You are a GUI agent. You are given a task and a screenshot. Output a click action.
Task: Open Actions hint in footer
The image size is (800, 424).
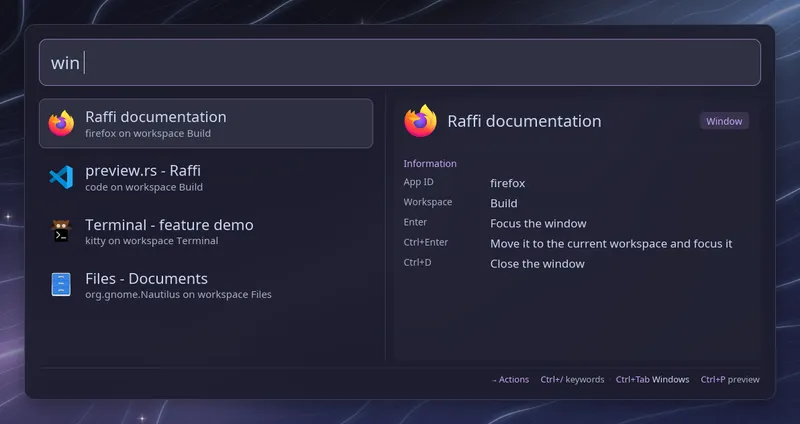510,380
